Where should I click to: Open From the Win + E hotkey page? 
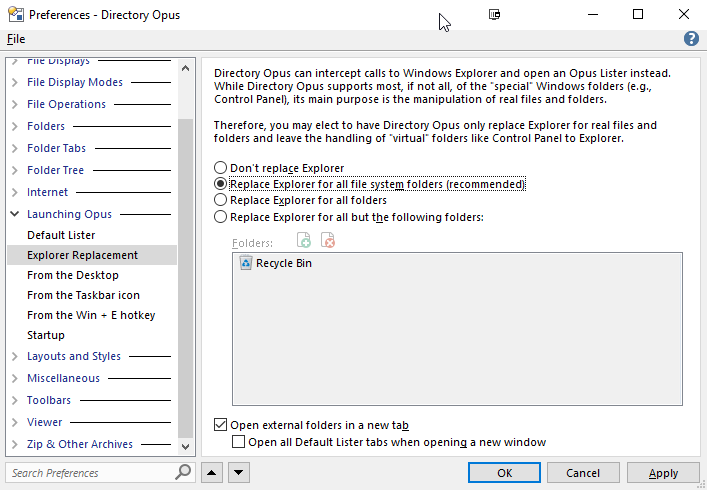[x=92, y=315]
